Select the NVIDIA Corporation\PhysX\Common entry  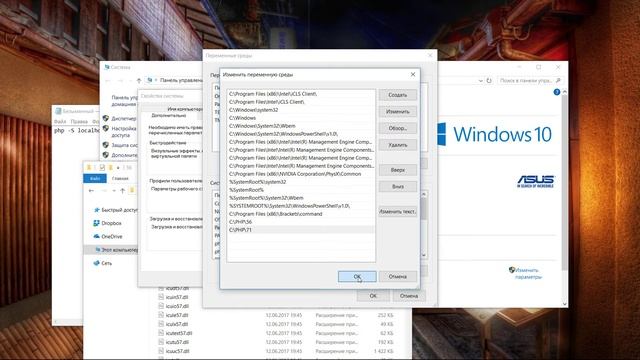pyautogui.click(x=301, y=174)
